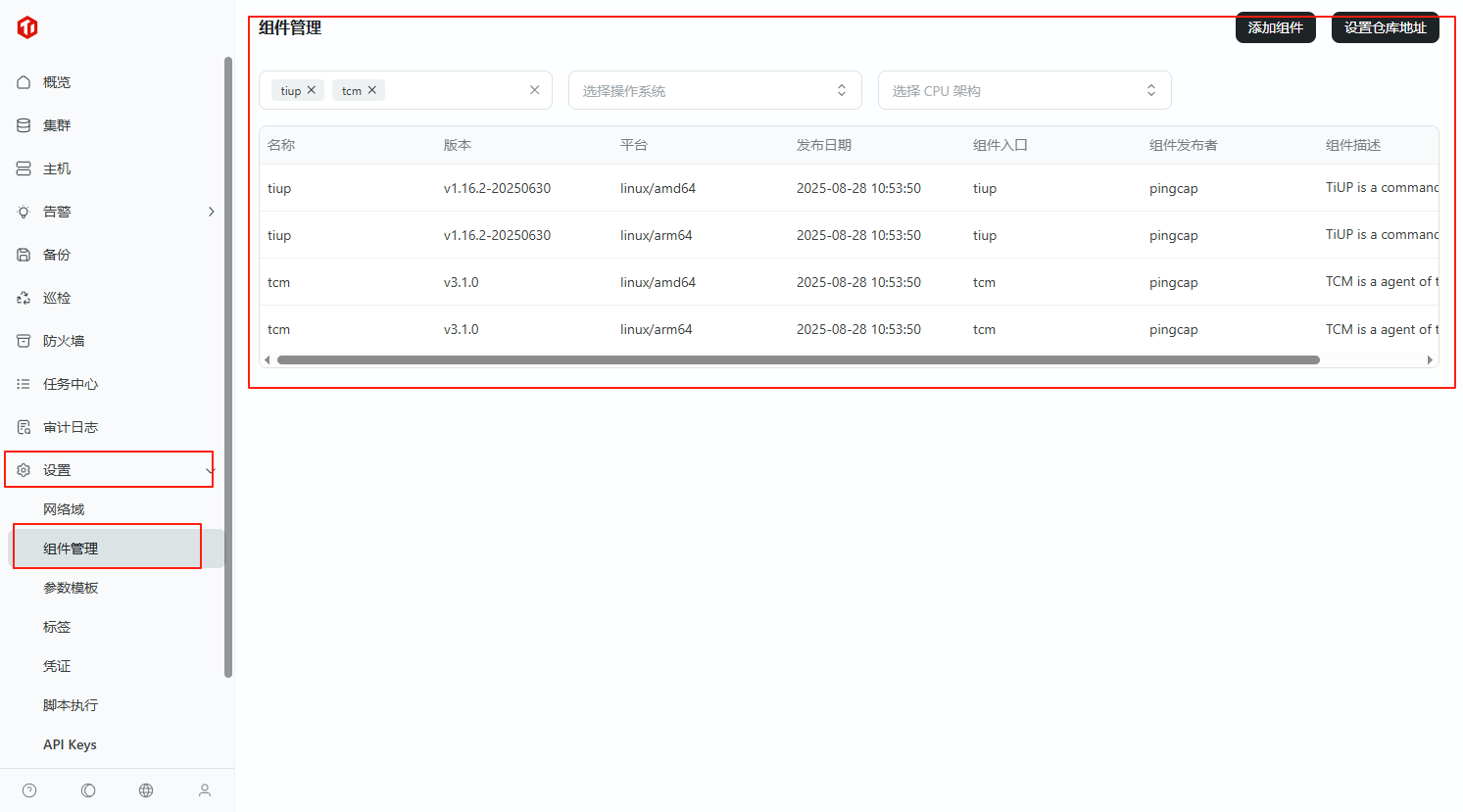Open the 参数模板 submenu item
The width and height of the screenshot is (1463, 812).
pos(71,588)
